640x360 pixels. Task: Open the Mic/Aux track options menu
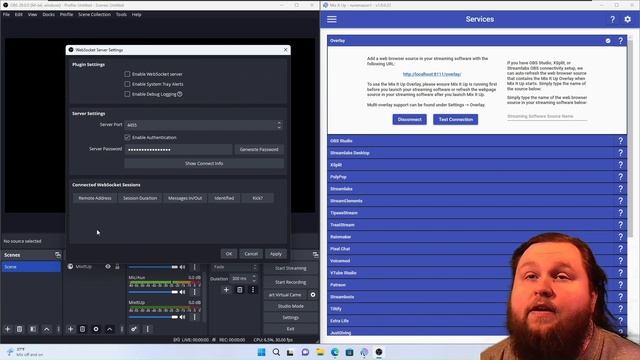195,292
